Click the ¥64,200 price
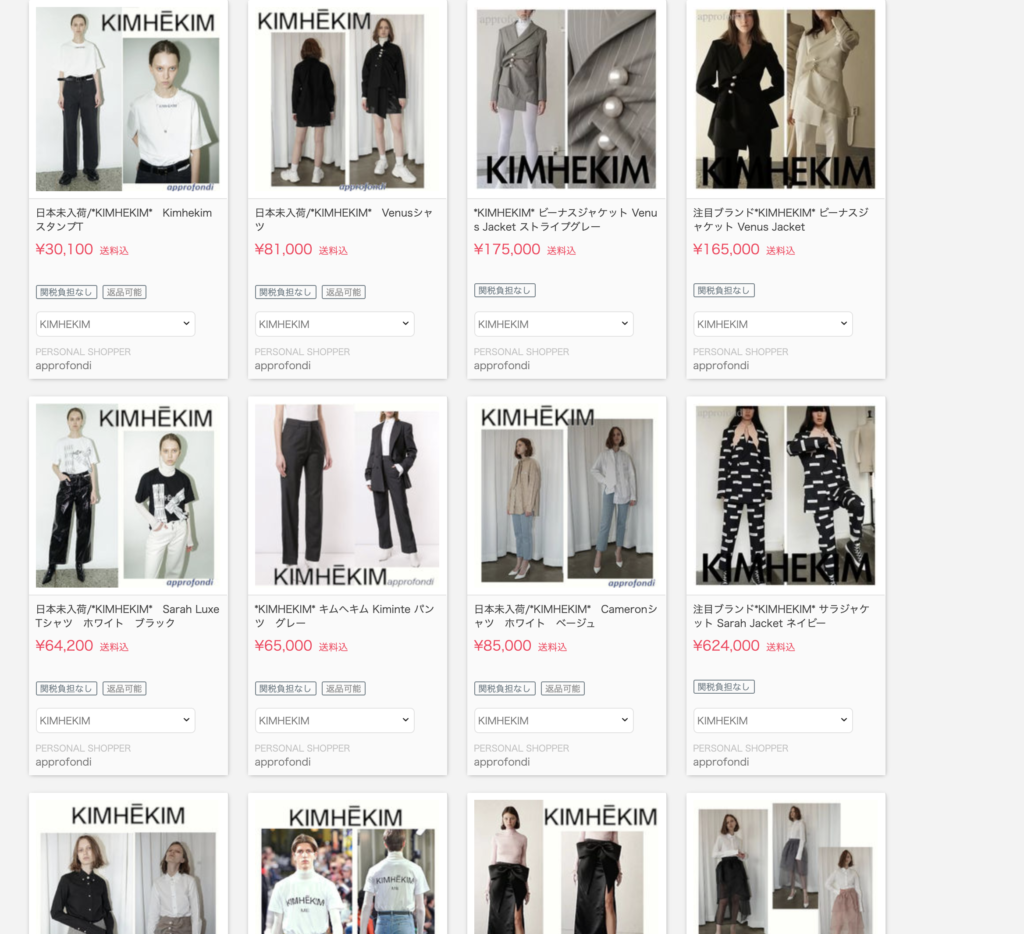 pyautogui.click(x=64, y=646)
